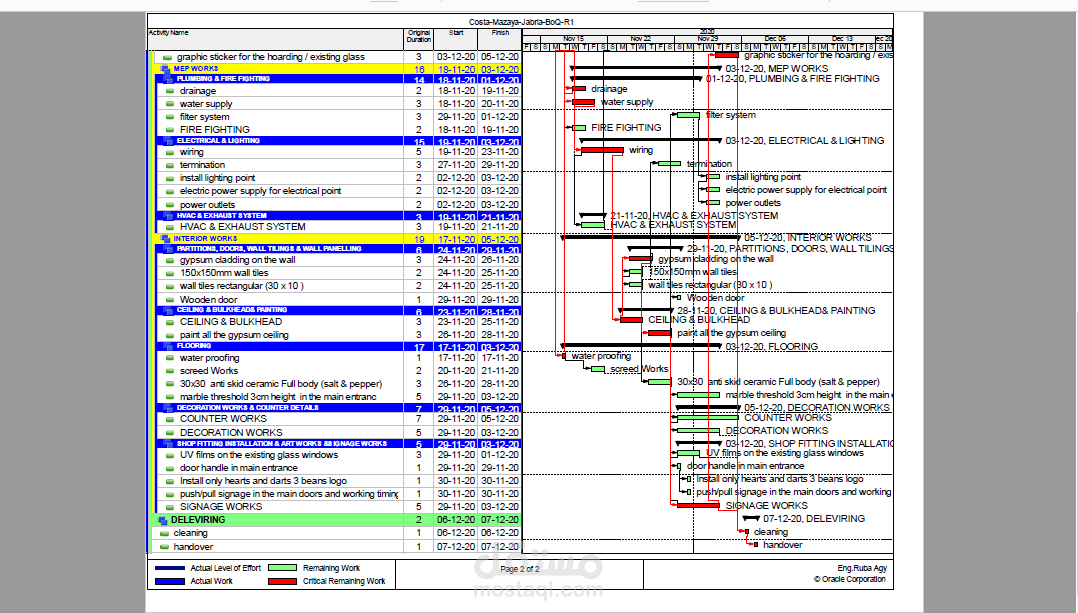Select the 'install lighting point' activity name
The height and width of the screenshot is (613, 1078).
(217, 178)
